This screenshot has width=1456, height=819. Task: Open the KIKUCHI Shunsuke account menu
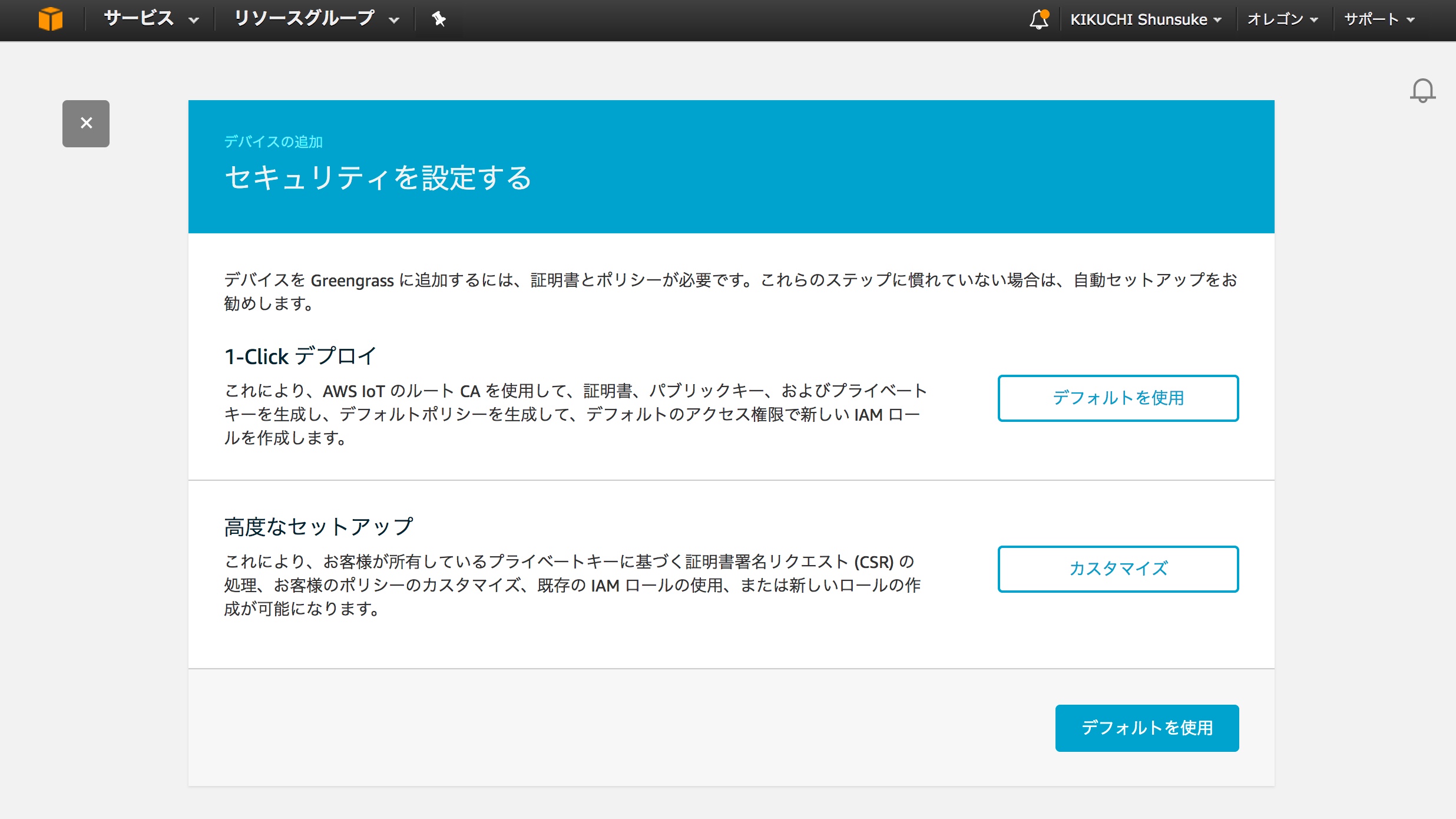[1146, 19]
